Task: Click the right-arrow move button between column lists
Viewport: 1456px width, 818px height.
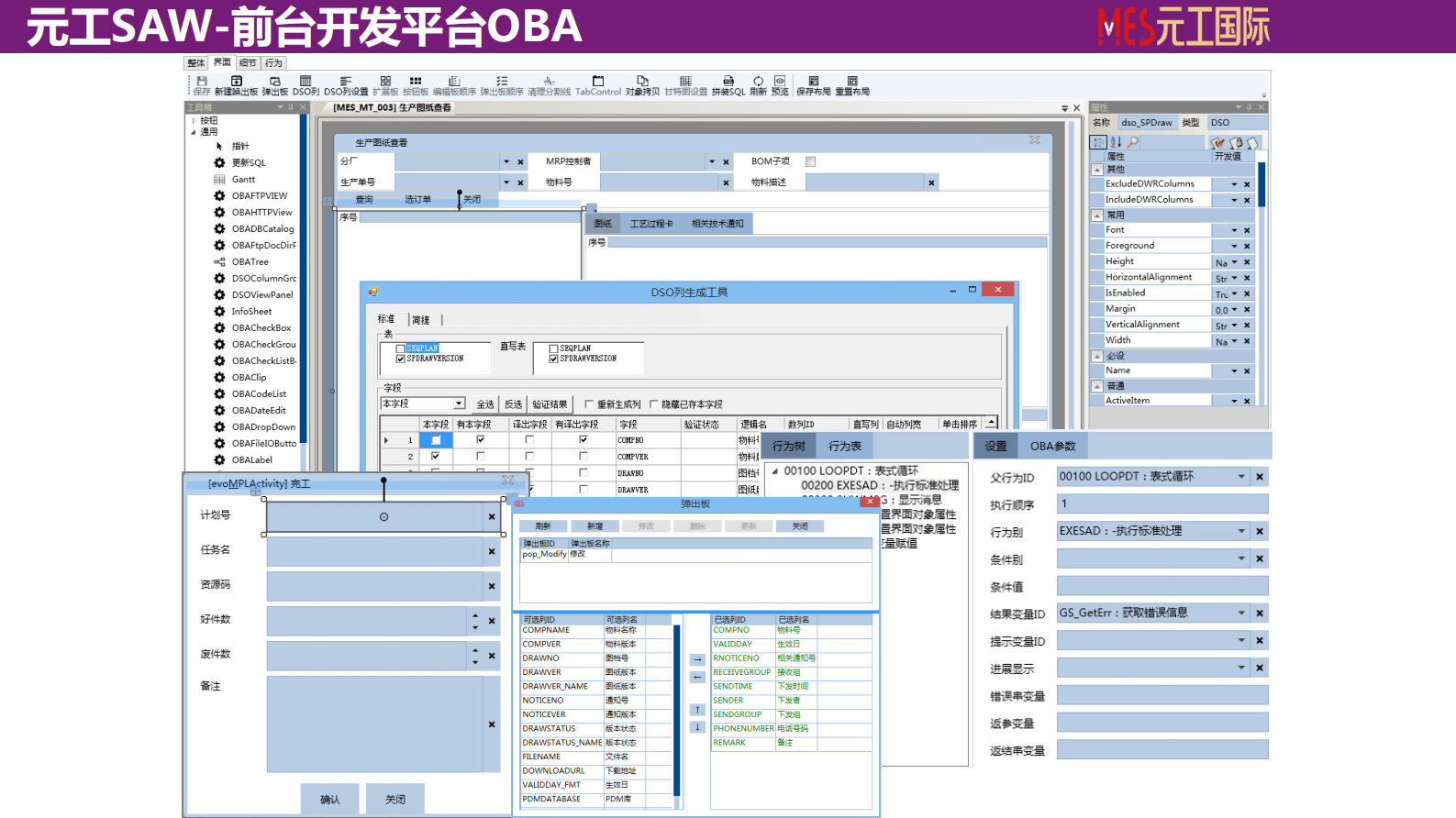Action: click(697, 660)
